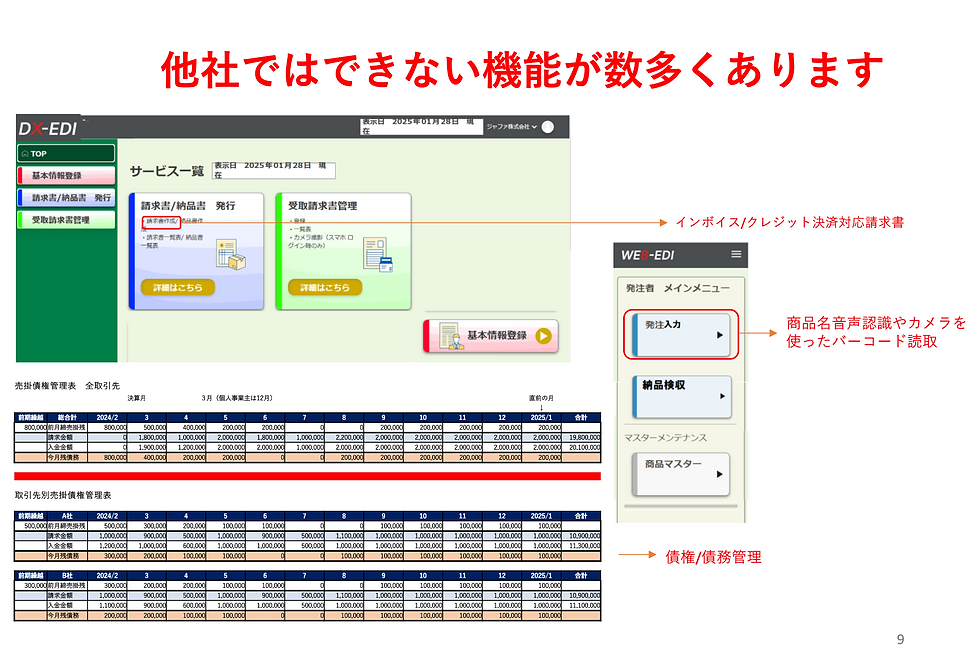979x663 pixels.
Task: Select 請求書/納品書 発行 in sidebar
Action: tap(66, 198)
